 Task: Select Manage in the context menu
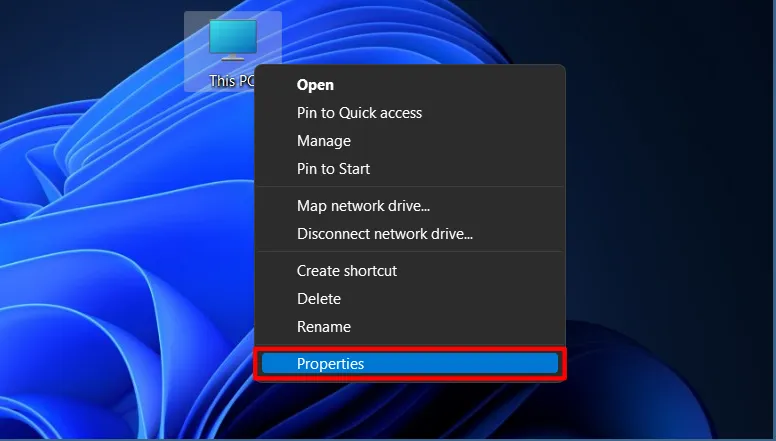(410, 141)
